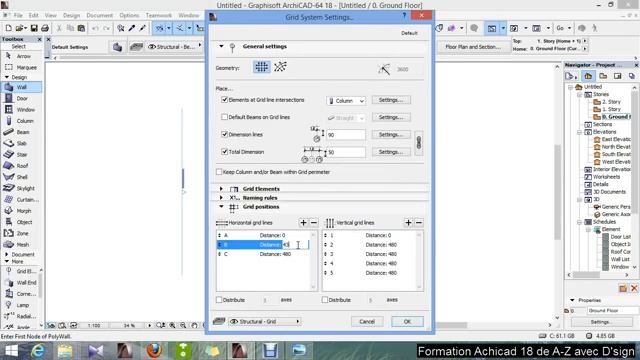Image resolution: width=640 pixels, height=360 pixels.
Task: Open the Structural - Grid layer dropdown
Action: tap(264, 322)
